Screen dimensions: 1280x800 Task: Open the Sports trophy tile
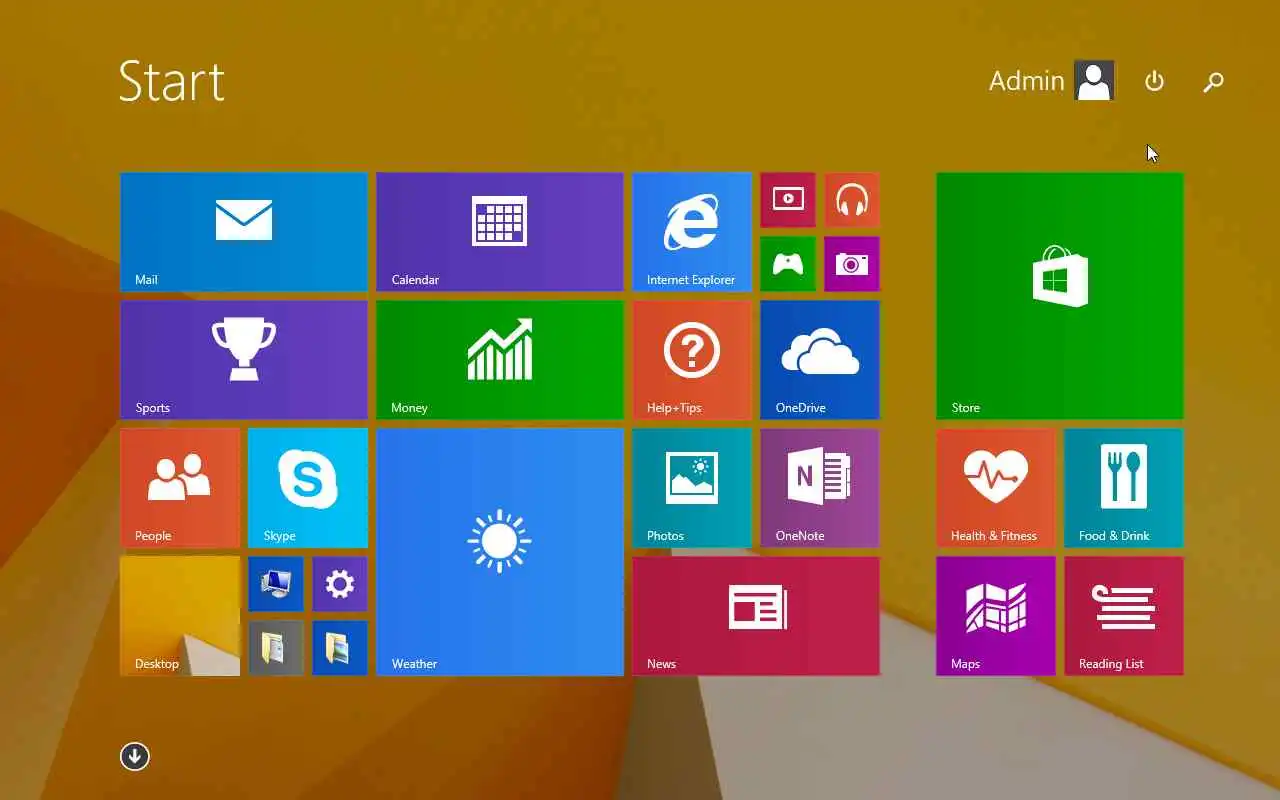click(x=244, y=360)
